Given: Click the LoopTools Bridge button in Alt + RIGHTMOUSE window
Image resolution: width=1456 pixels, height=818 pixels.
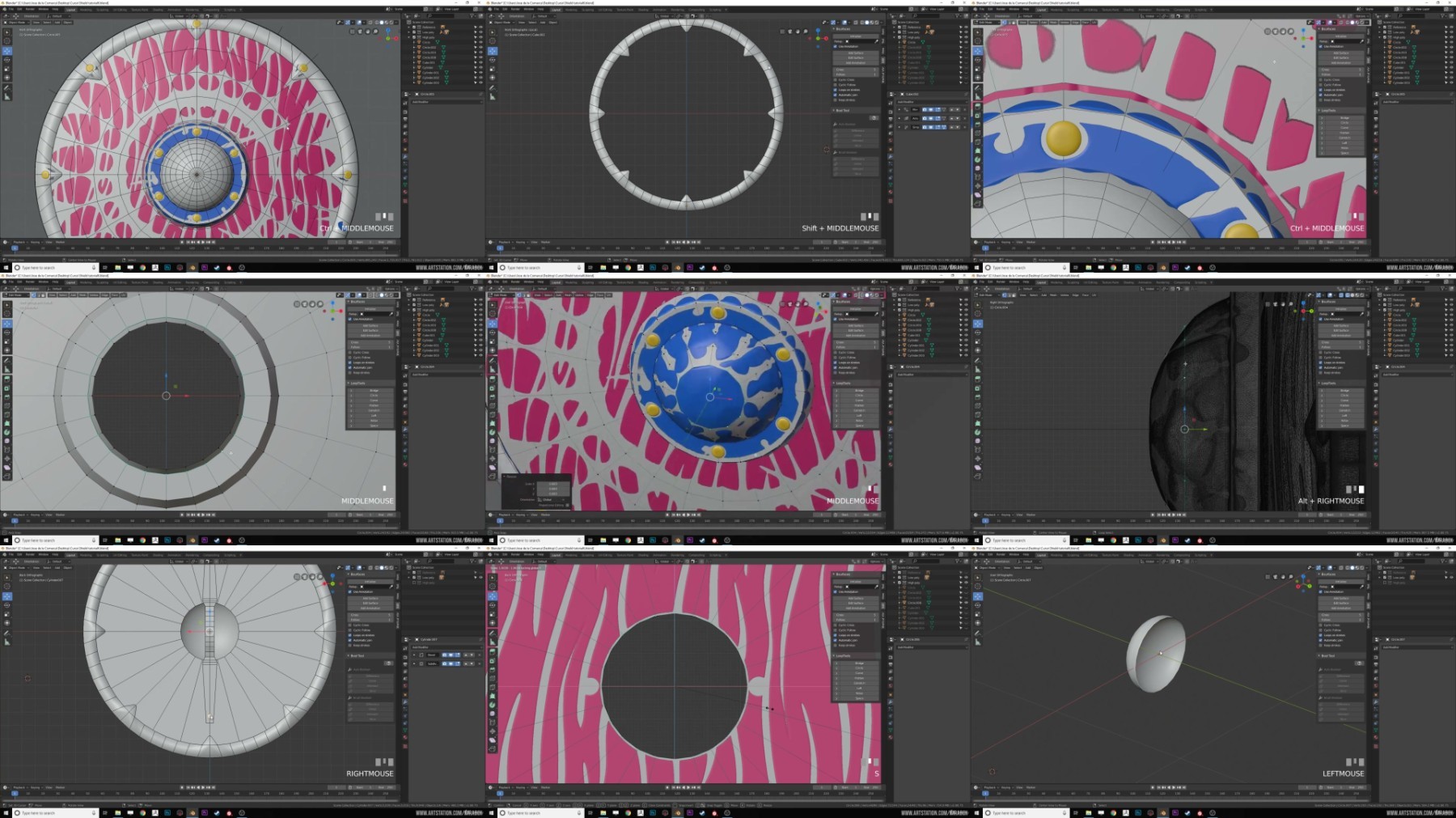Looking at the screenshot, I should [x=1344, y=390].
